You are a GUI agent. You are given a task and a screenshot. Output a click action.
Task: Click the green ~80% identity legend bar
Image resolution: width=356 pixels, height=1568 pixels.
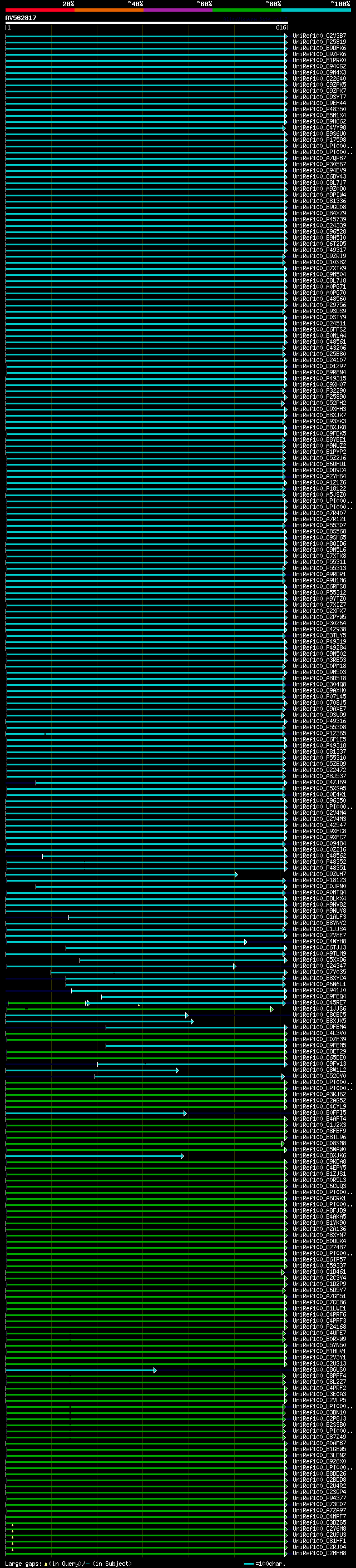click(247, 11)
